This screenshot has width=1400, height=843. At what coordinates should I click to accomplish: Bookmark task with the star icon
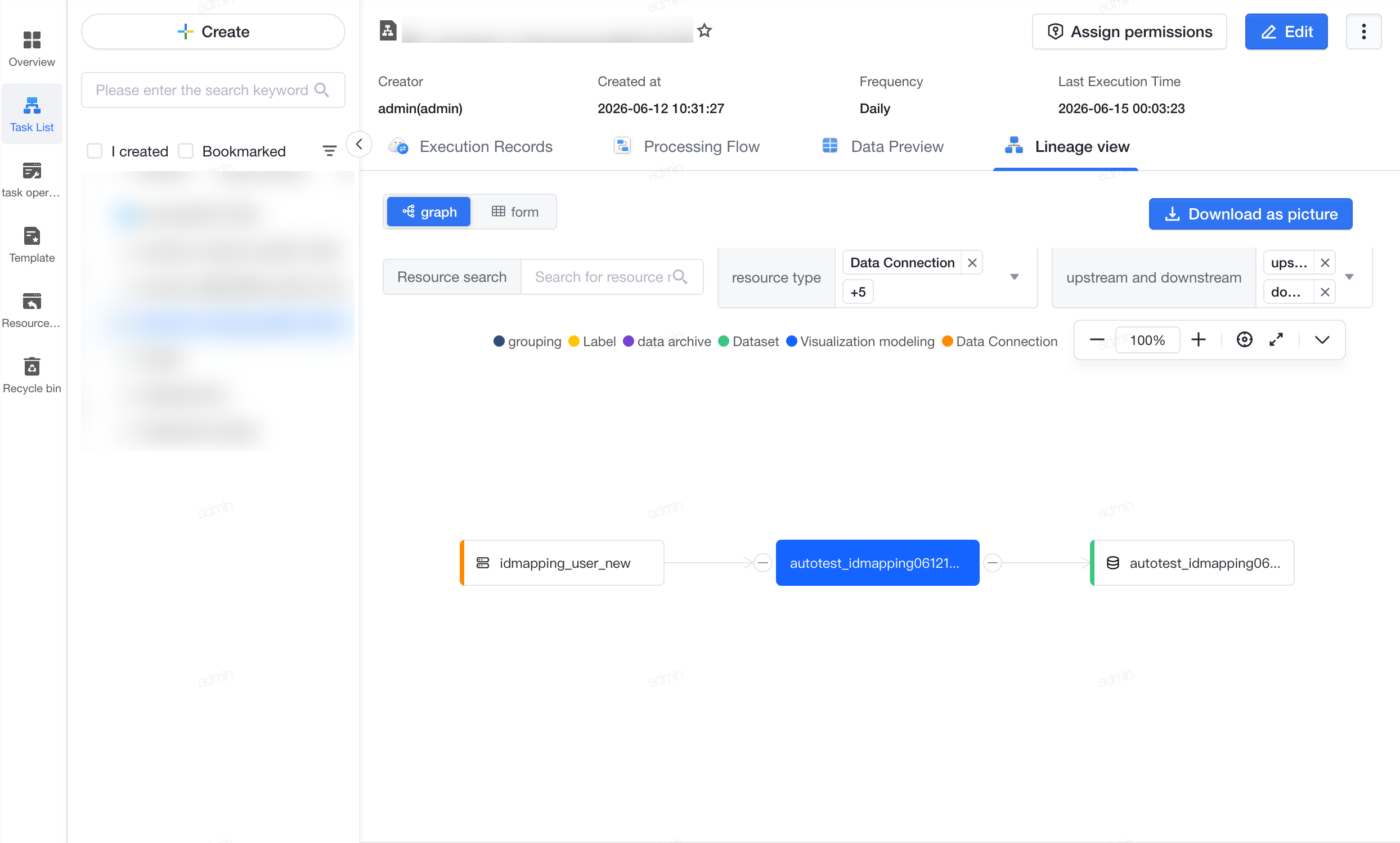click(705, 31)
